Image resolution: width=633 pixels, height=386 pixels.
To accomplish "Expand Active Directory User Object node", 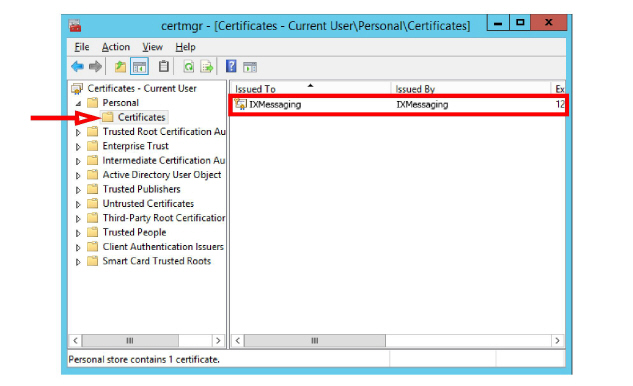I will pyautogui.click(x=78, y=175).
